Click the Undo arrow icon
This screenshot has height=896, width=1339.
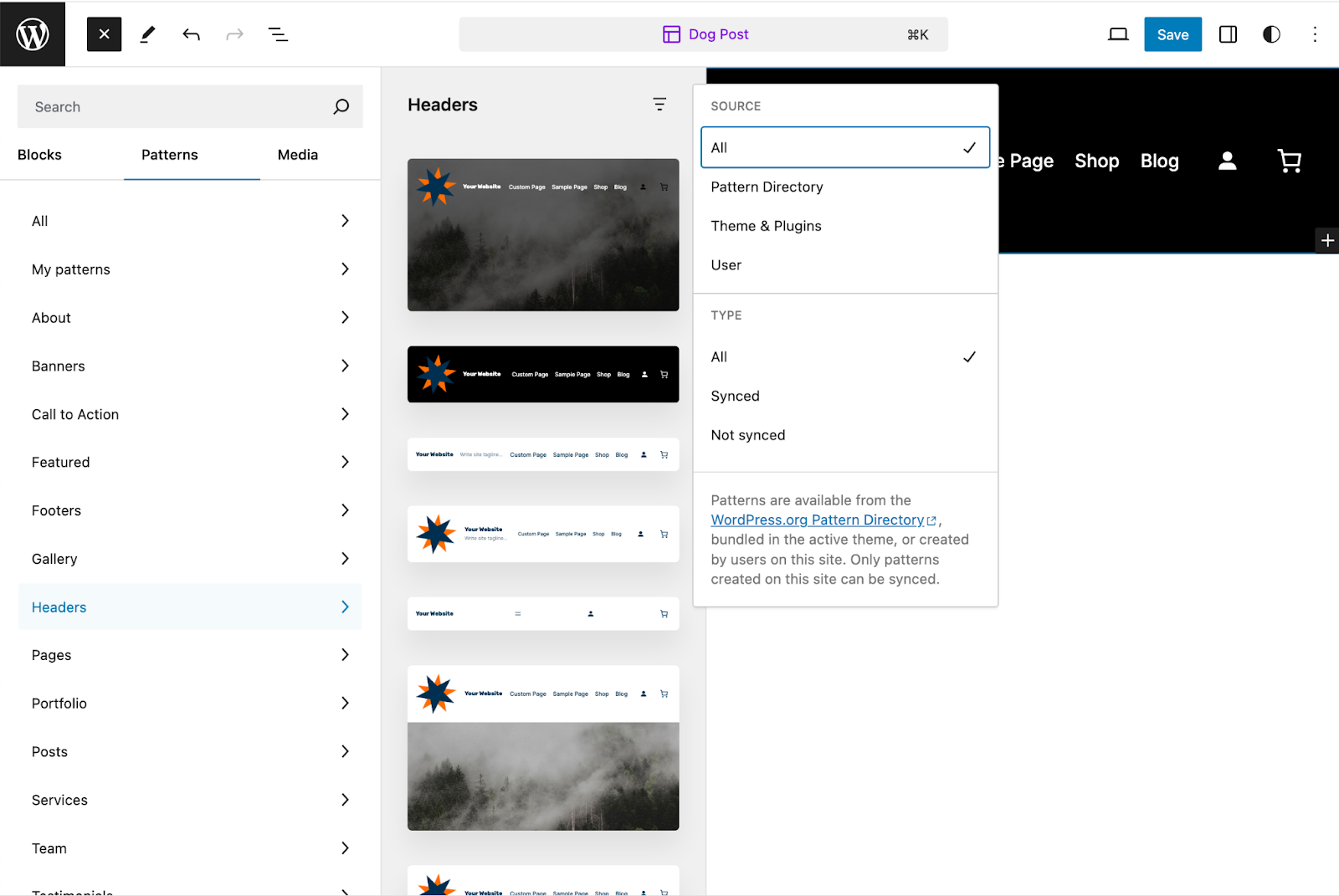(192, 34)
